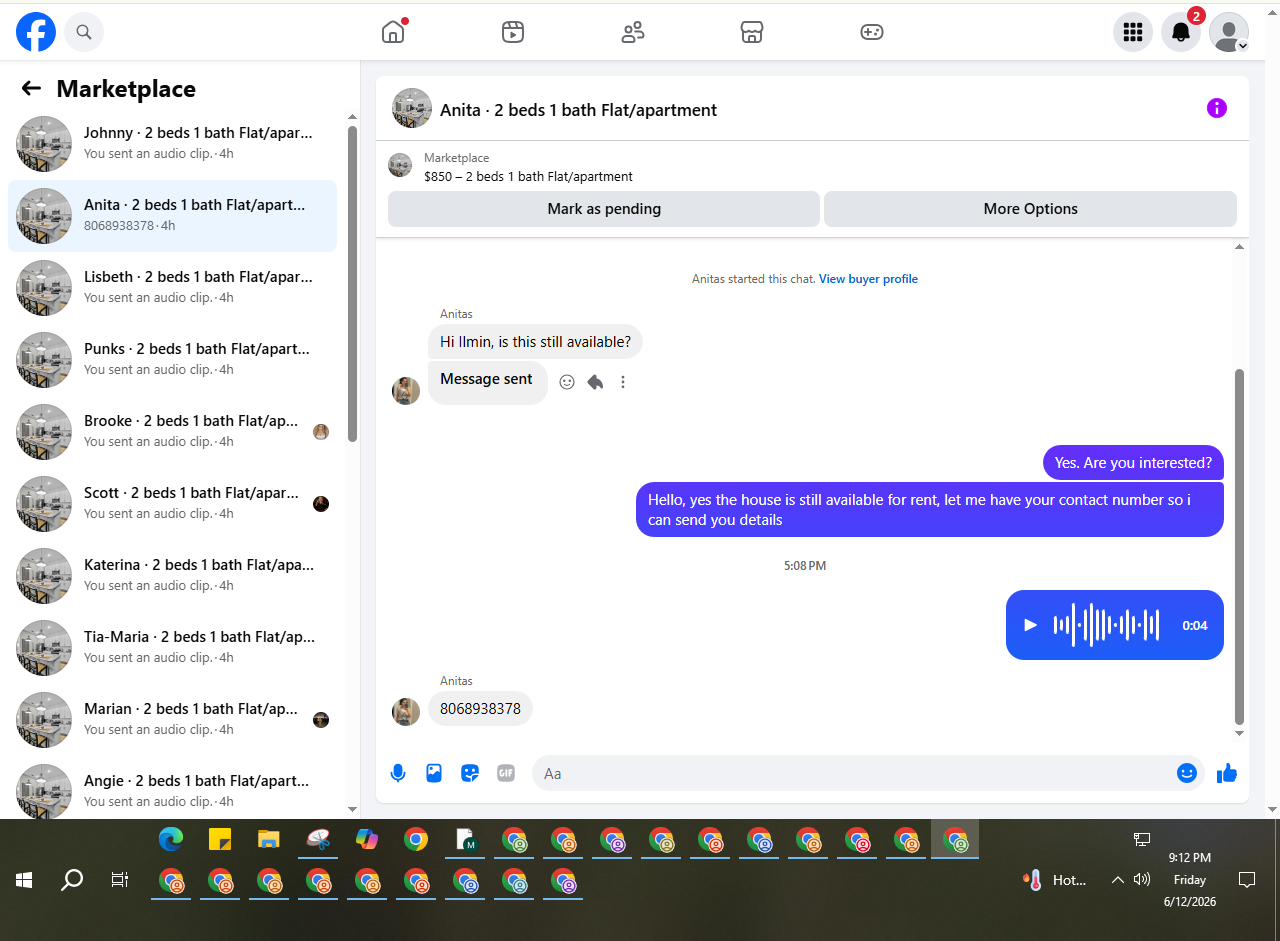Open the View buyer profile link
Image resolution: width=1280 pixels, height=941 pixels.
pyautogui.click(x=868, y=279)
